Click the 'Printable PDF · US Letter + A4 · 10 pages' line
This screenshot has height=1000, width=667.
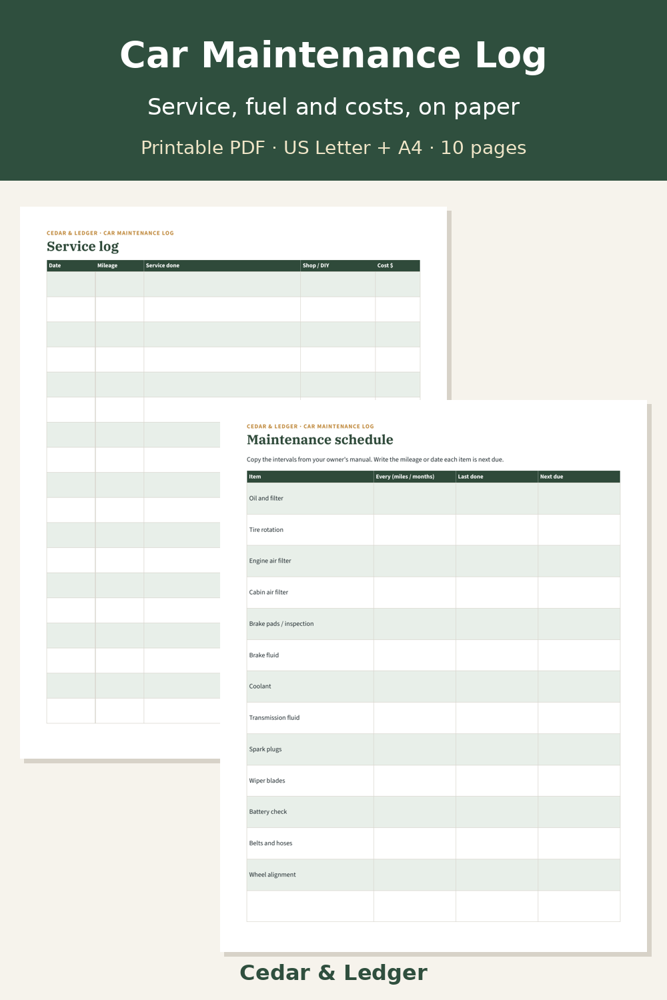(x=333, y=148)
